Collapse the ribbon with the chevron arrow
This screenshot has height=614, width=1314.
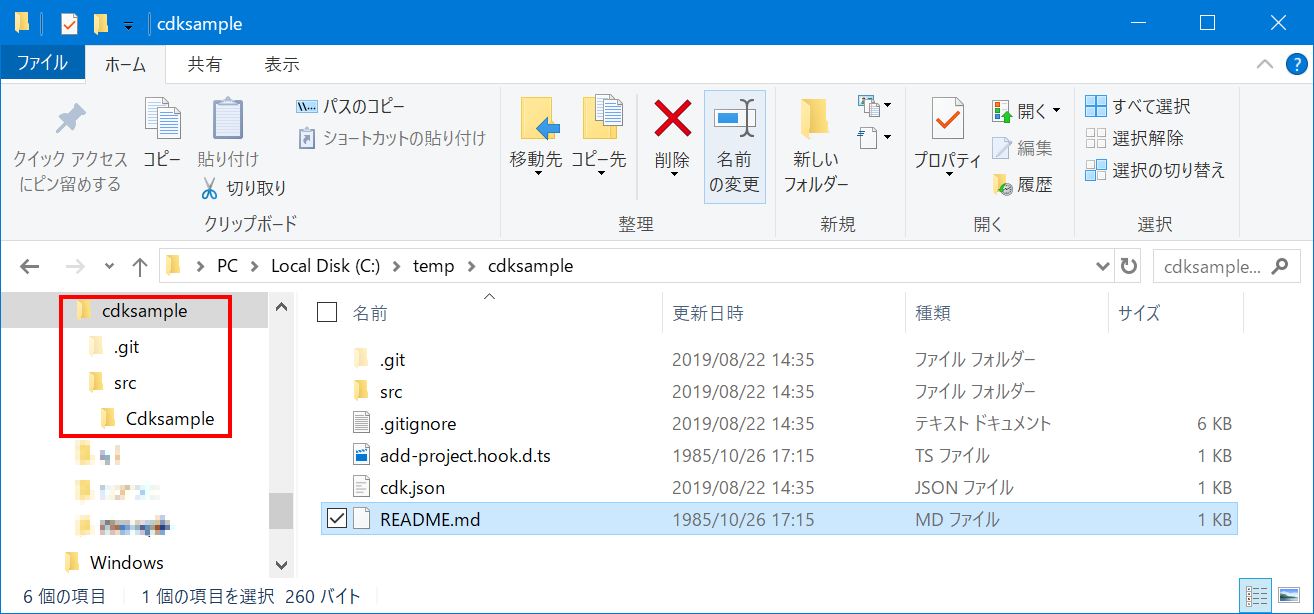click(x=1264, y=63)
